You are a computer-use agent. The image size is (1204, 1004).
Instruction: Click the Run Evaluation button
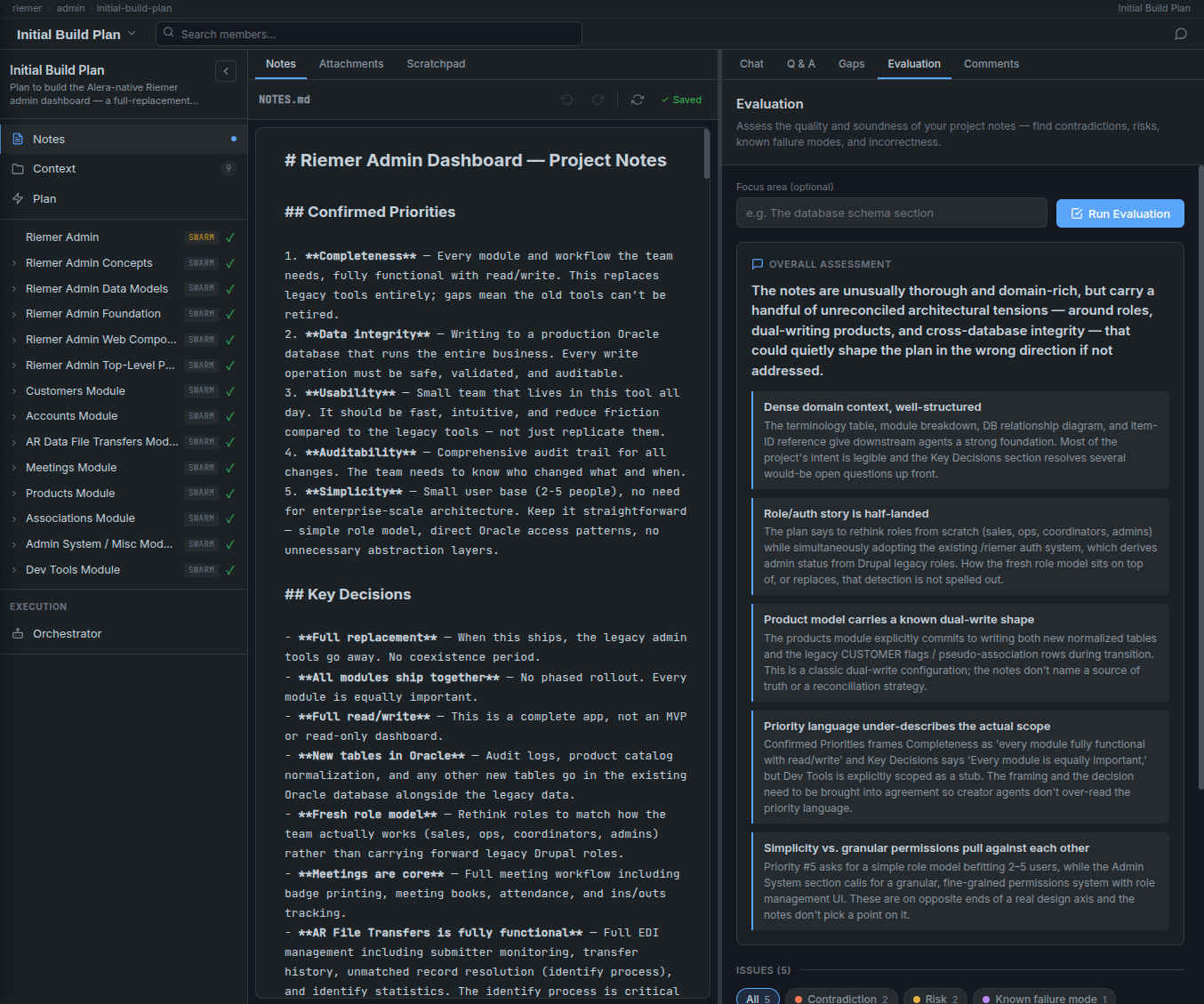click(1120, 213)
